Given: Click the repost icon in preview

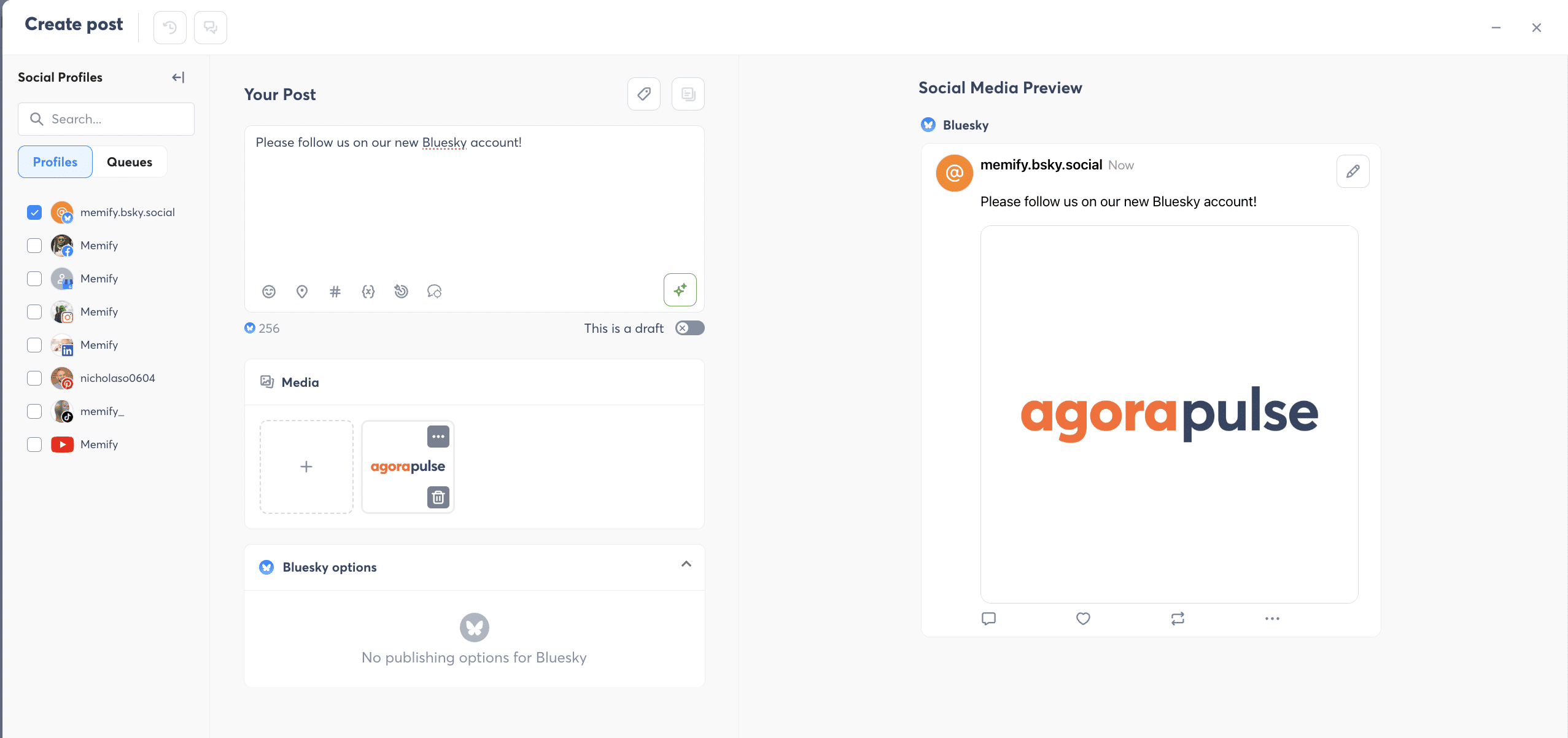Looking at the screenshot, I should tap(1178, 619).
